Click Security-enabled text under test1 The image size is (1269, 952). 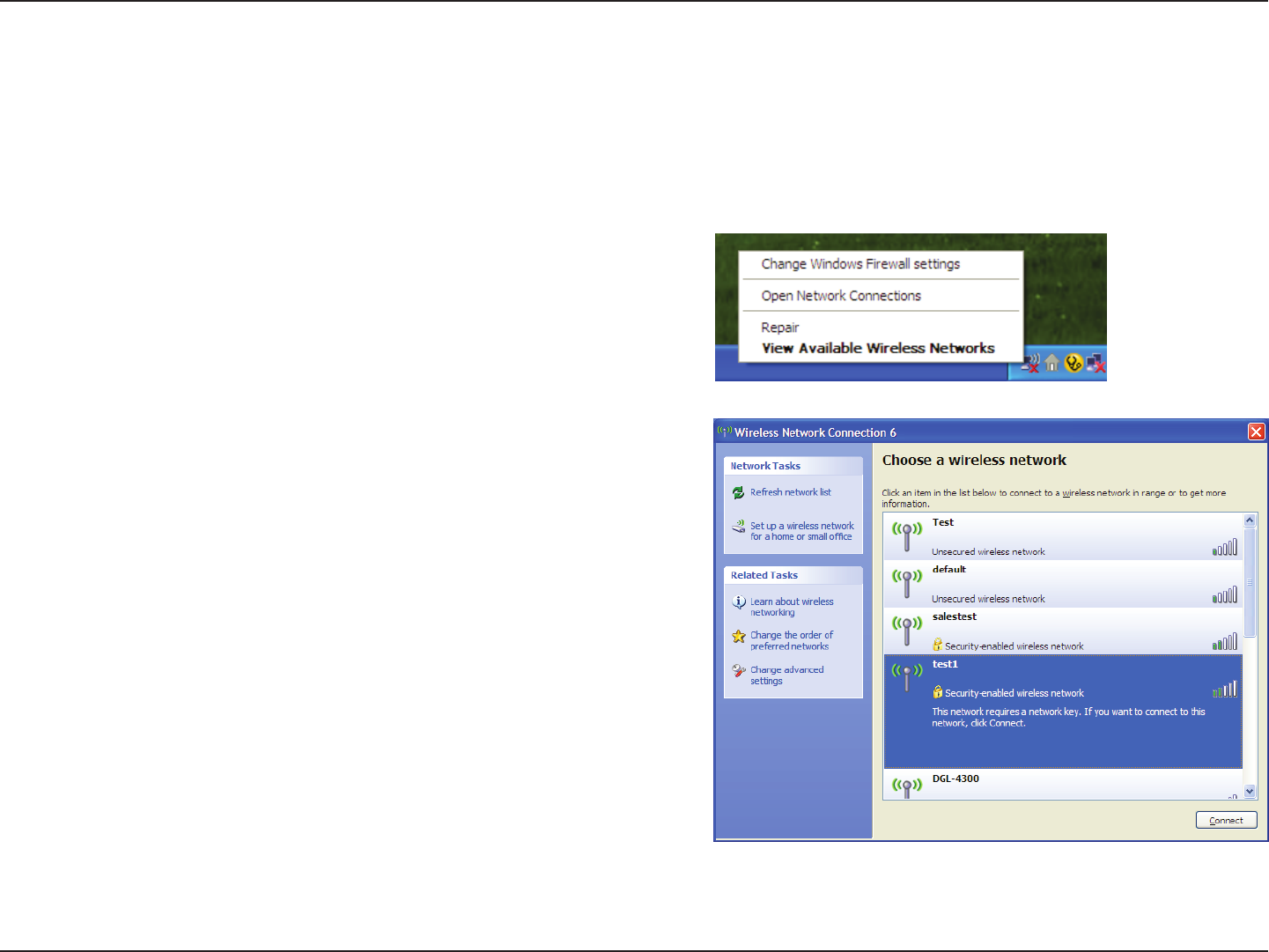coord(1014,693)
